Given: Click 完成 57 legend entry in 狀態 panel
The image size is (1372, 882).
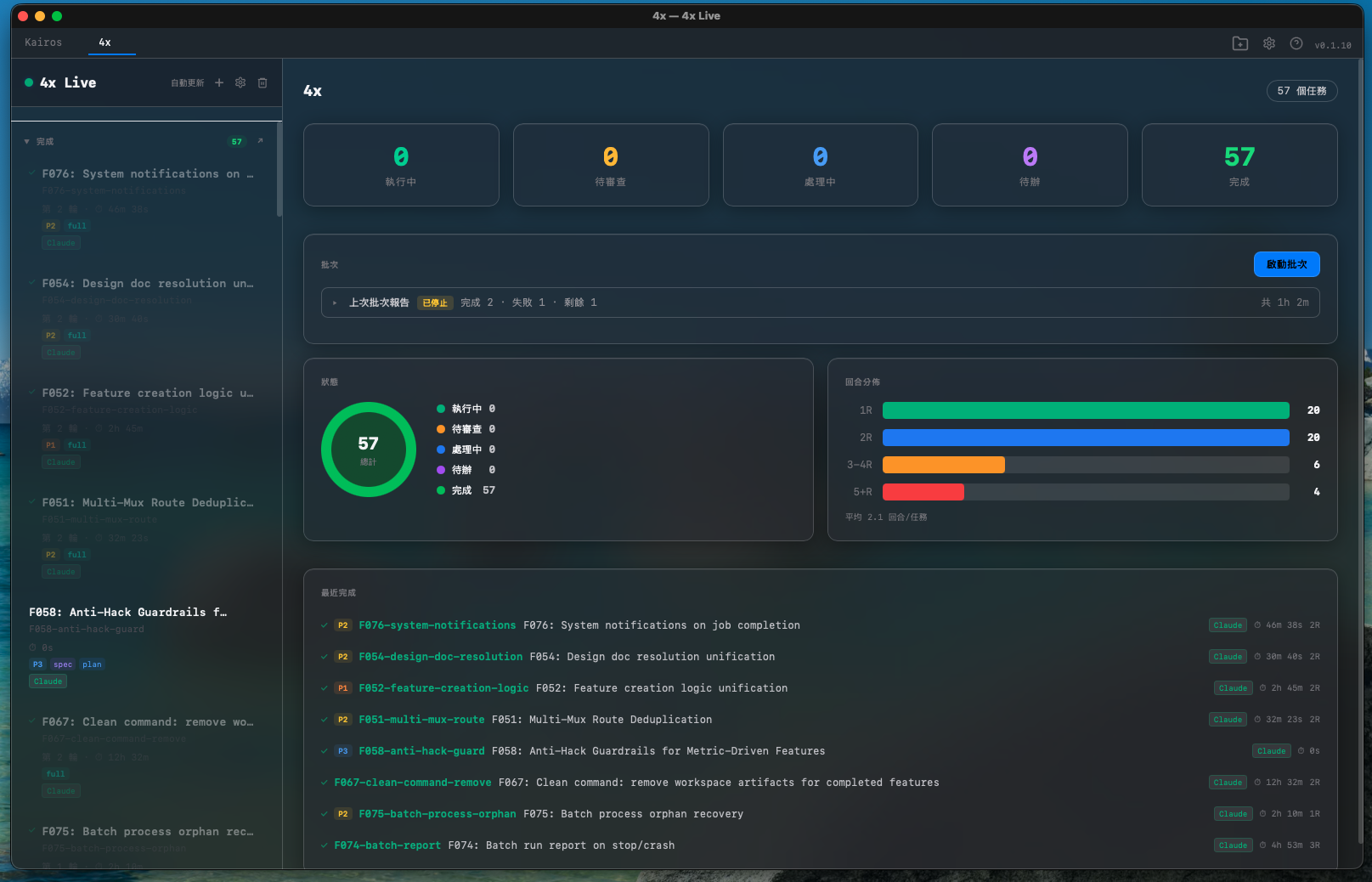Looking at the screenshot, I should tap(466, 490).
